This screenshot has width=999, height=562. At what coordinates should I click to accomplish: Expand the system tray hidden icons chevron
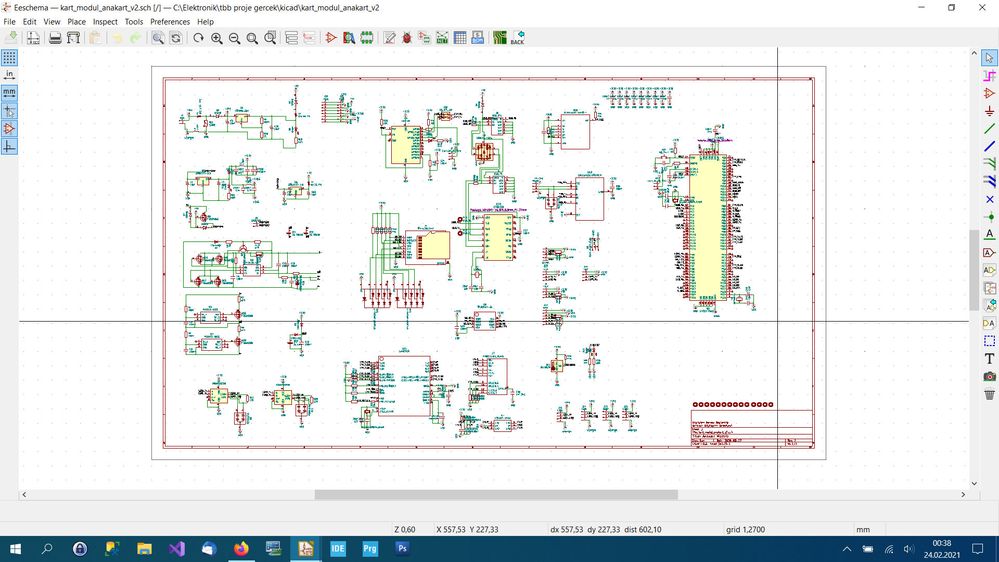tap(847, 549)
